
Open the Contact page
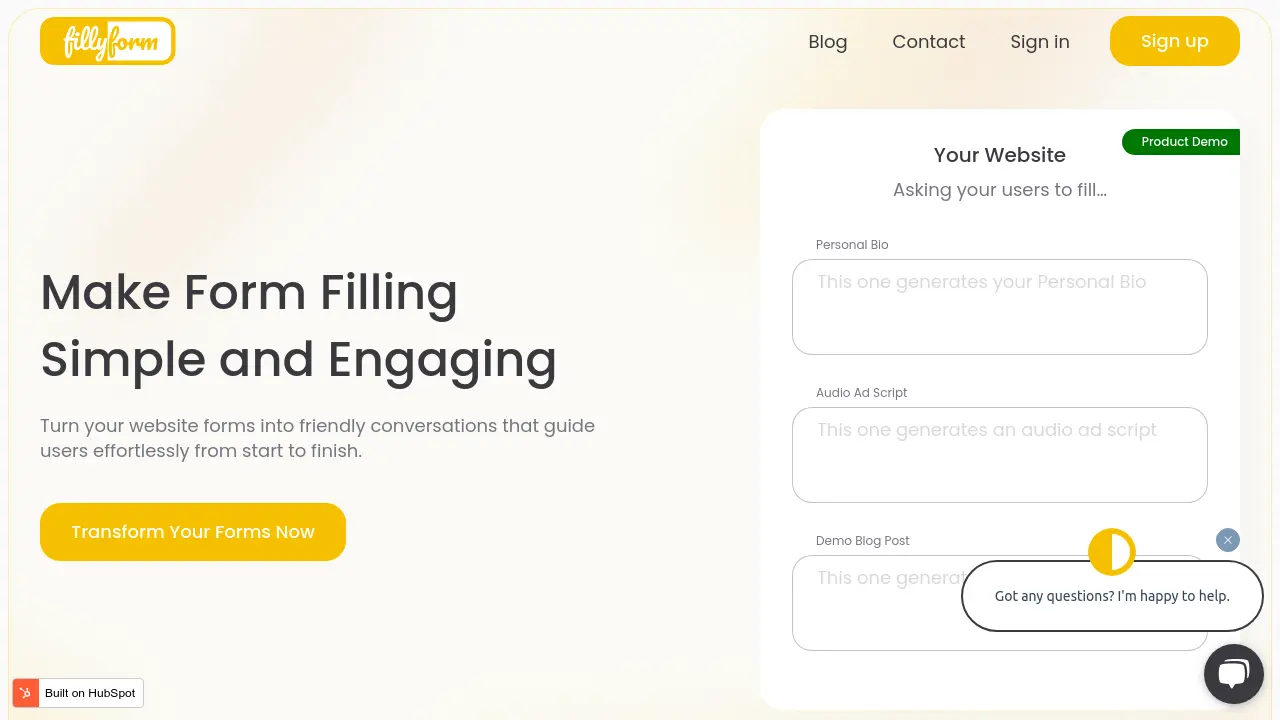(x=928, y=42)
